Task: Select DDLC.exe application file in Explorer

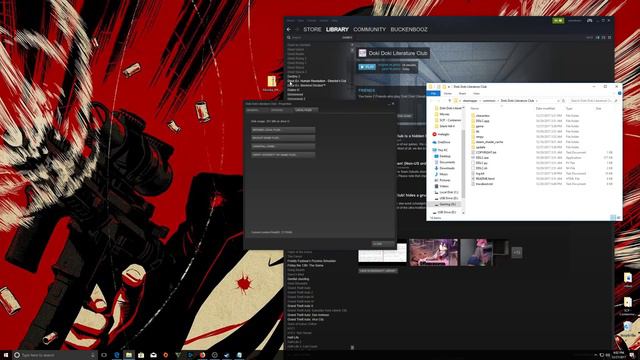Action: click(x=480, y=158)
